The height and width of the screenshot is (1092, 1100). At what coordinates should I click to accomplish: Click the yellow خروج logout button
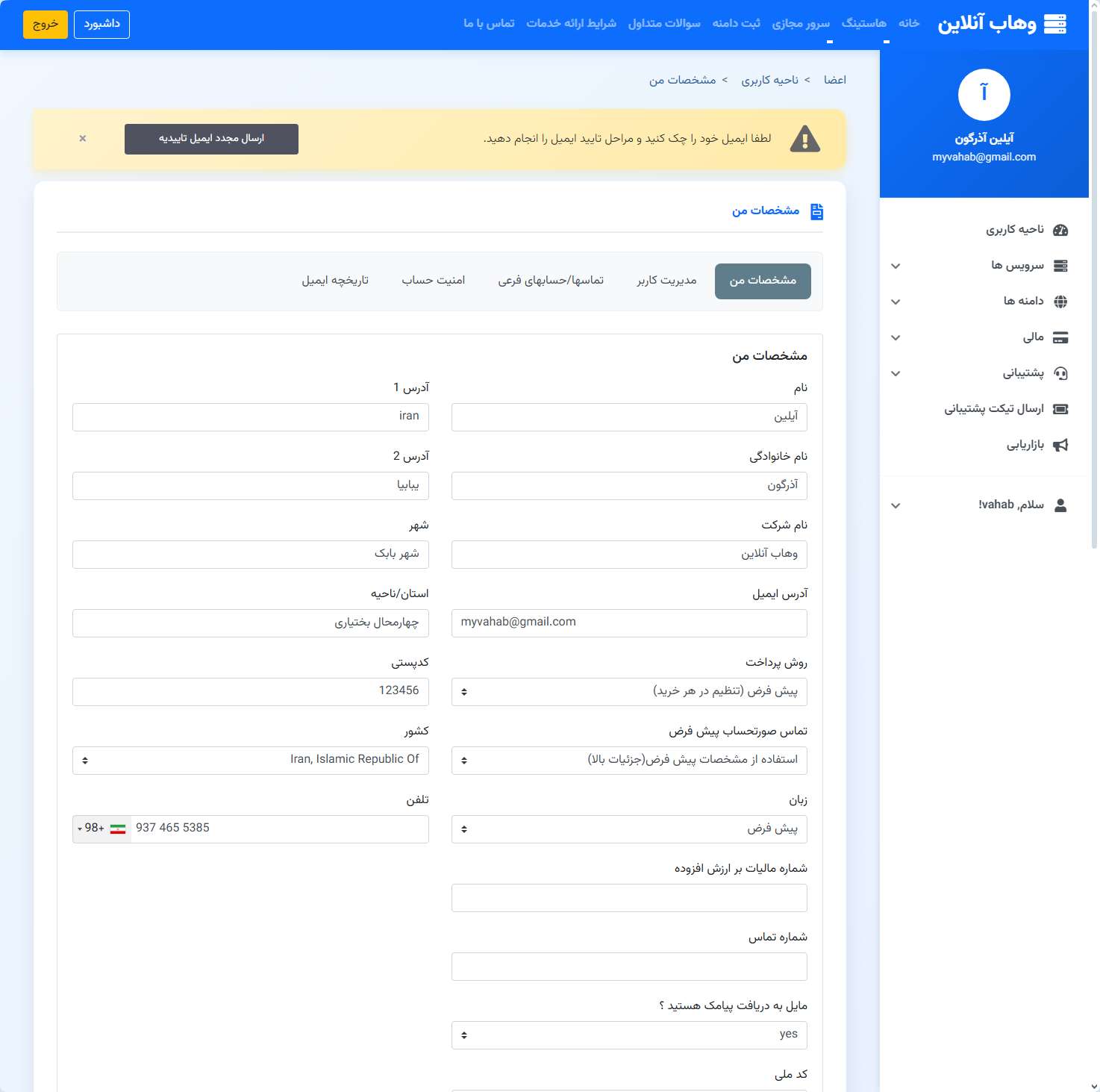(46, 25)
